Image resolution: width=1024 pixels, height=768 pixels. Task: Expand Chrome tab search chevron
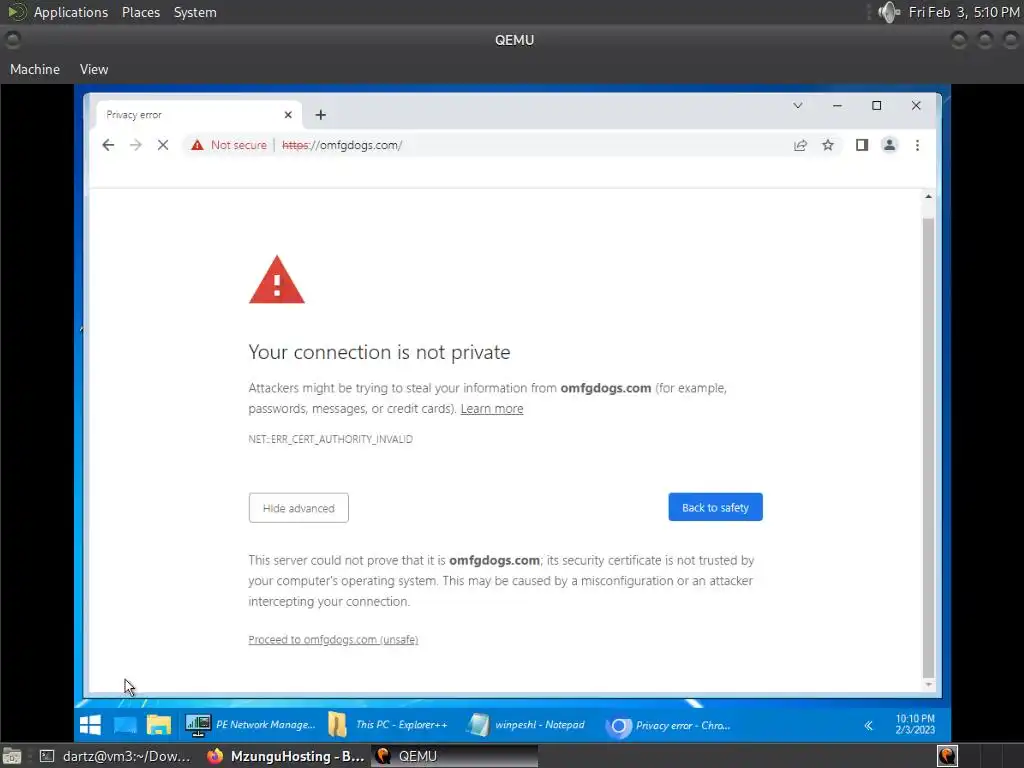pyautogui.click(x=798, y=106)
